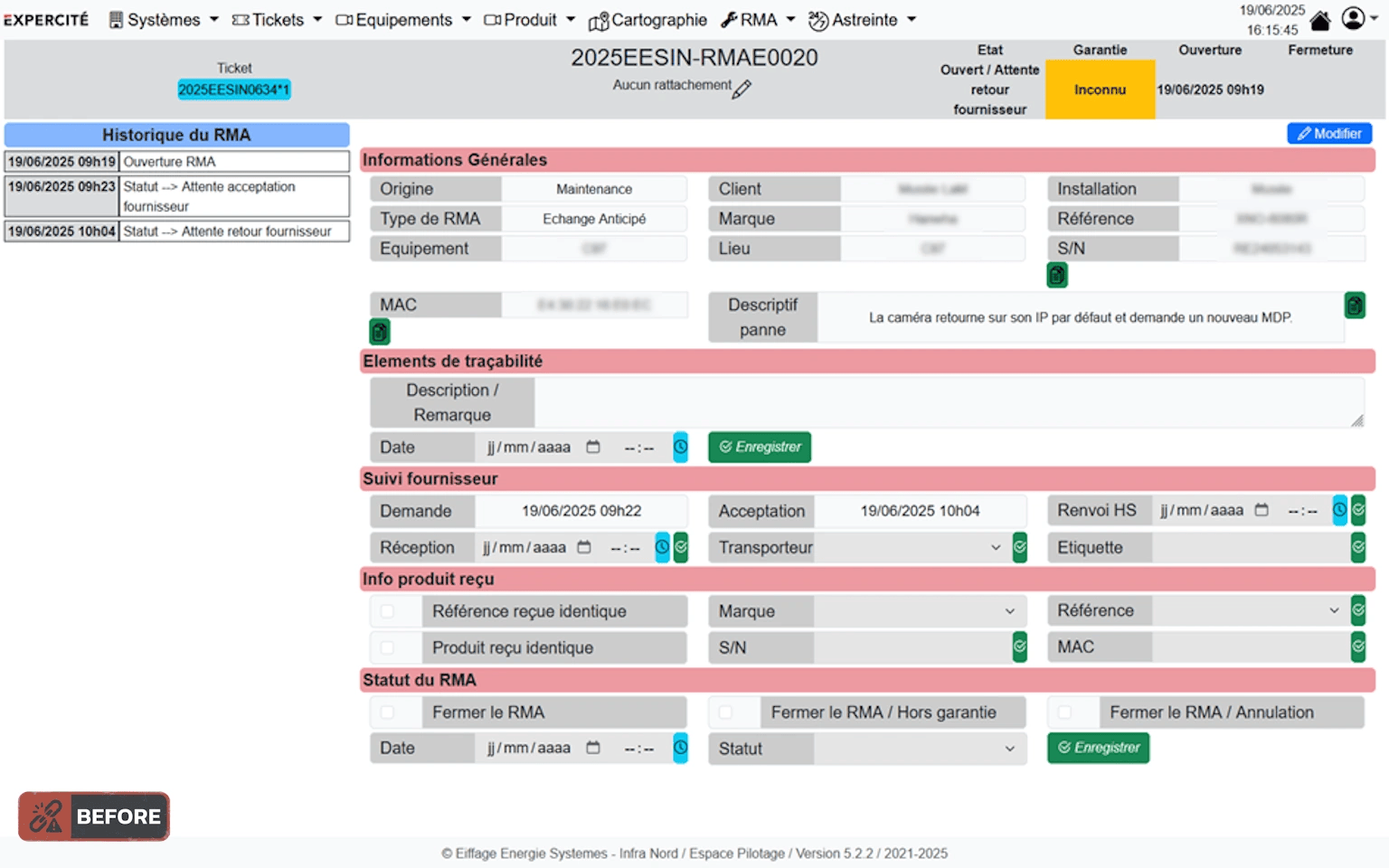Copy the S/N with the clipboard icon
The height and width of the screenshot is (868, 1389).
[1056, 275]
